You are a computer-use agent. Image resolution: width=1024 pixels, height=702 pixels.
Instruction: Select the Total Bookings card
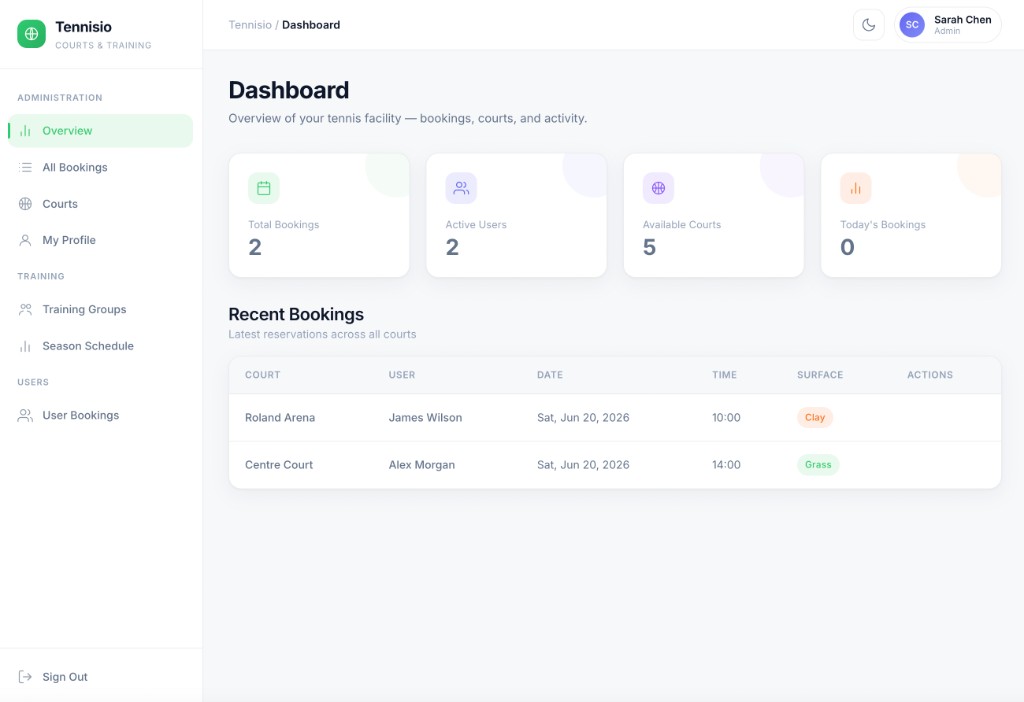point(319,215)
